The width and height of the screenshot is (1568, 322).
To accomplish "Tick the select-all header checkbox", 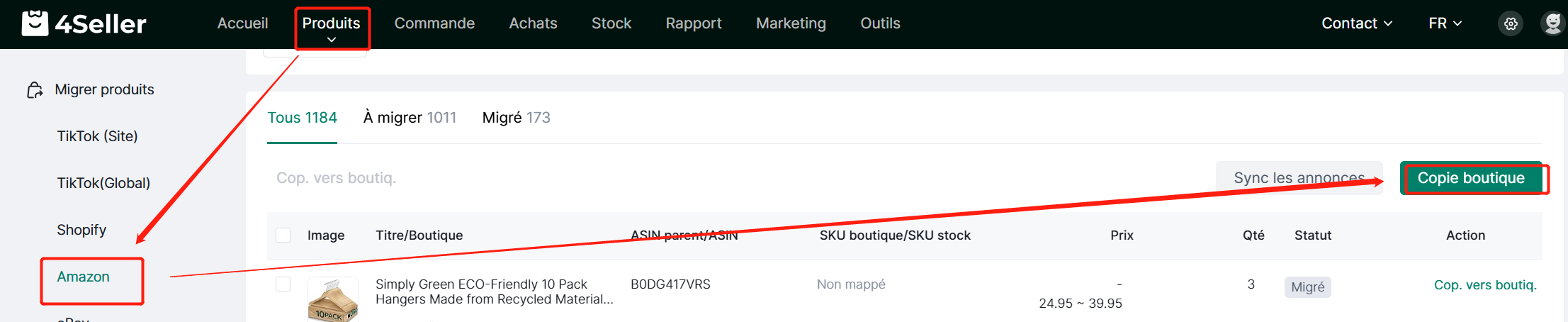I will (283, 235).
